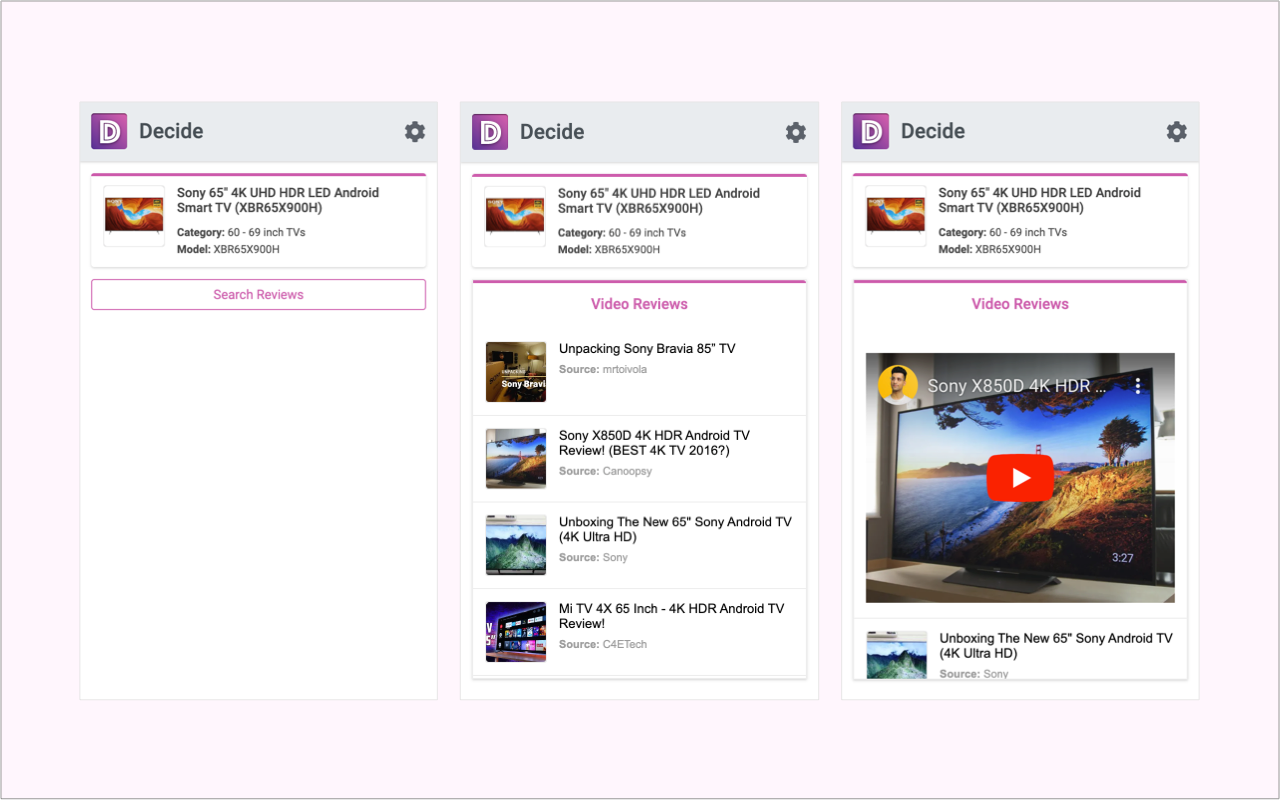This screenshot has height=800, width=1280.
Task: Click 'Source: Canoopsy' text
Action: (605, 471)
